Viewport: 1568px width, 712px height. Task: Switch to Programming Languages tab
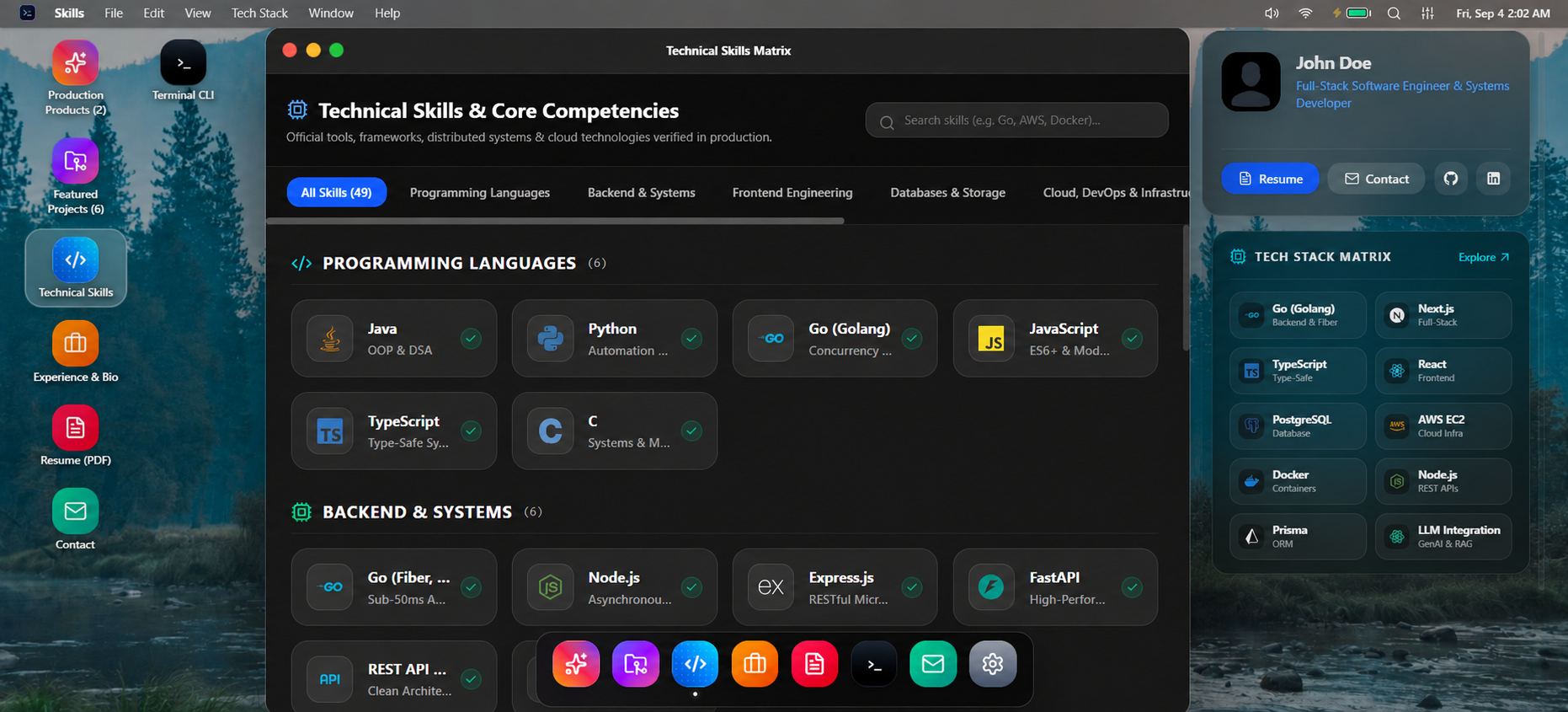pyautogui.click(x=480, y=192)
